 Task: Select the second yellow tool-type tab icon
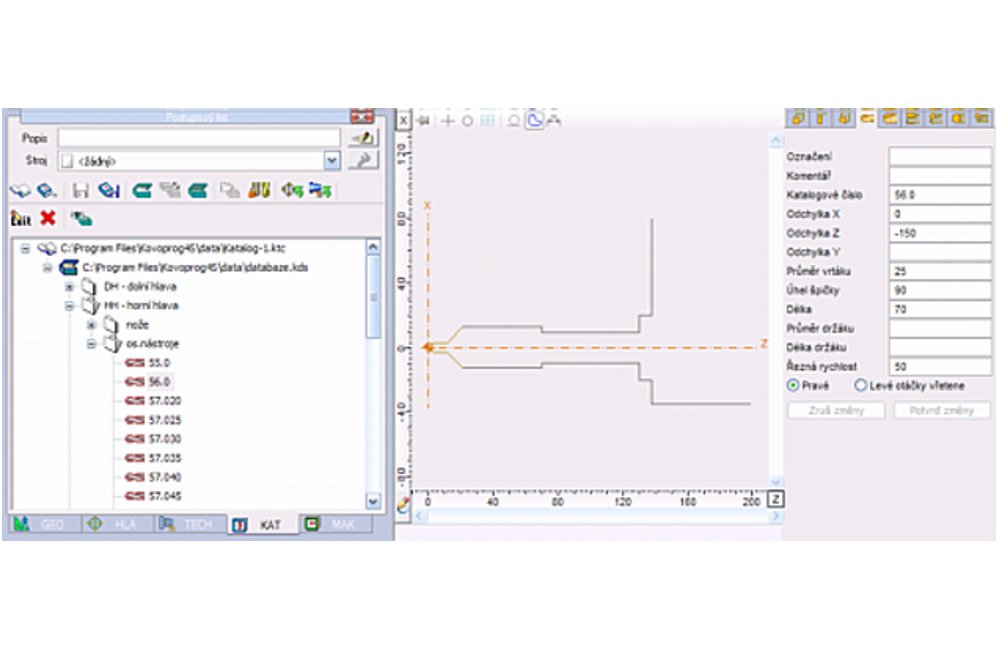tap(821, 118)
